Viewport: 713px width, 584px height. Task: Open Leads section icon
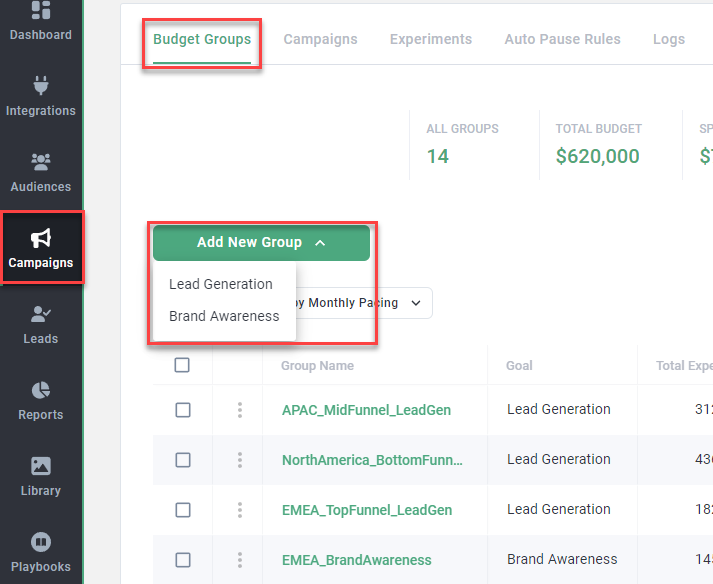pyautogui.click(x=41, y=314)
